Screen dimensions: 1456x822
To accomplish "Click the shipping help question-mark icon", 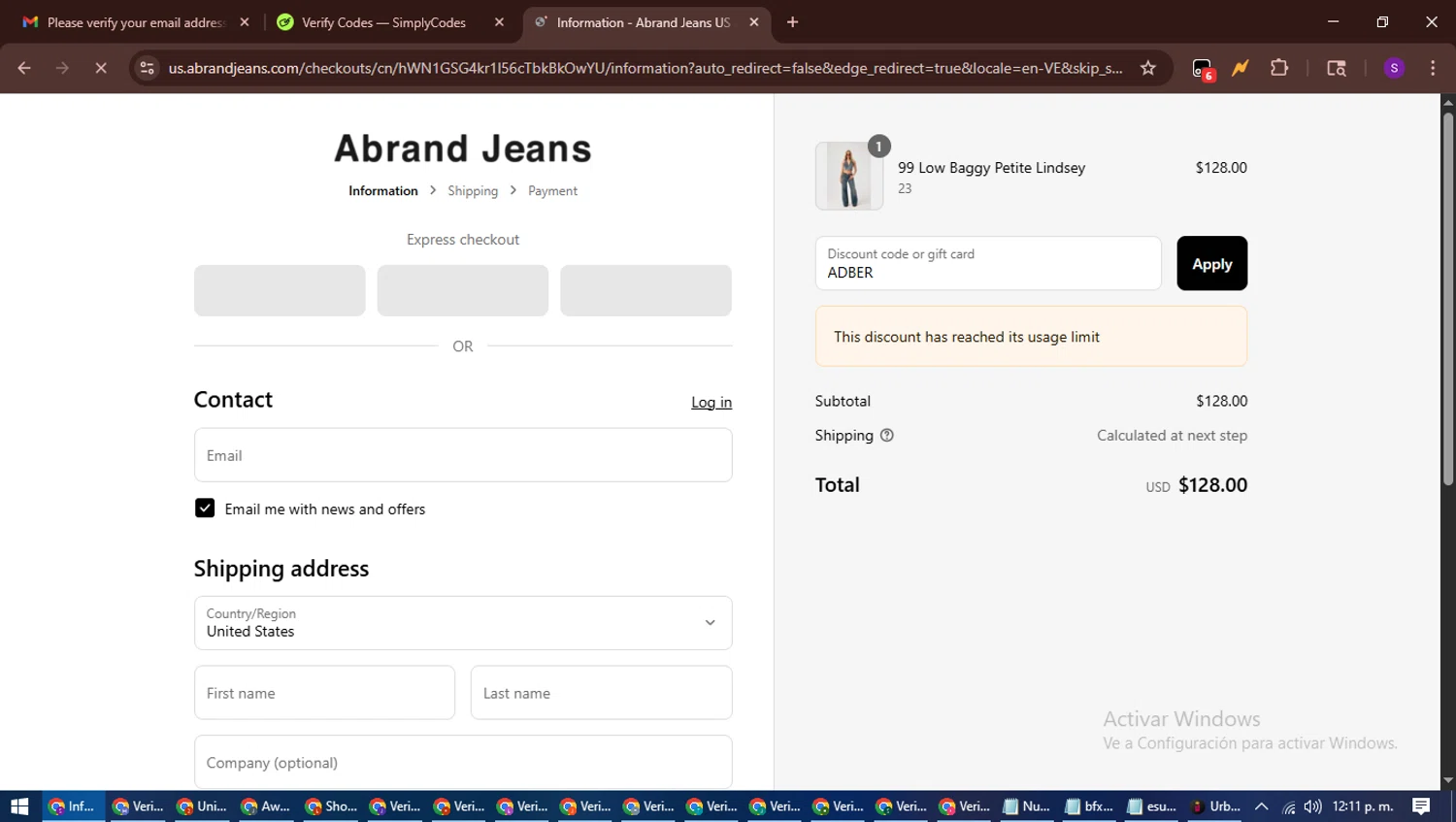I will (x=886, y=436).
